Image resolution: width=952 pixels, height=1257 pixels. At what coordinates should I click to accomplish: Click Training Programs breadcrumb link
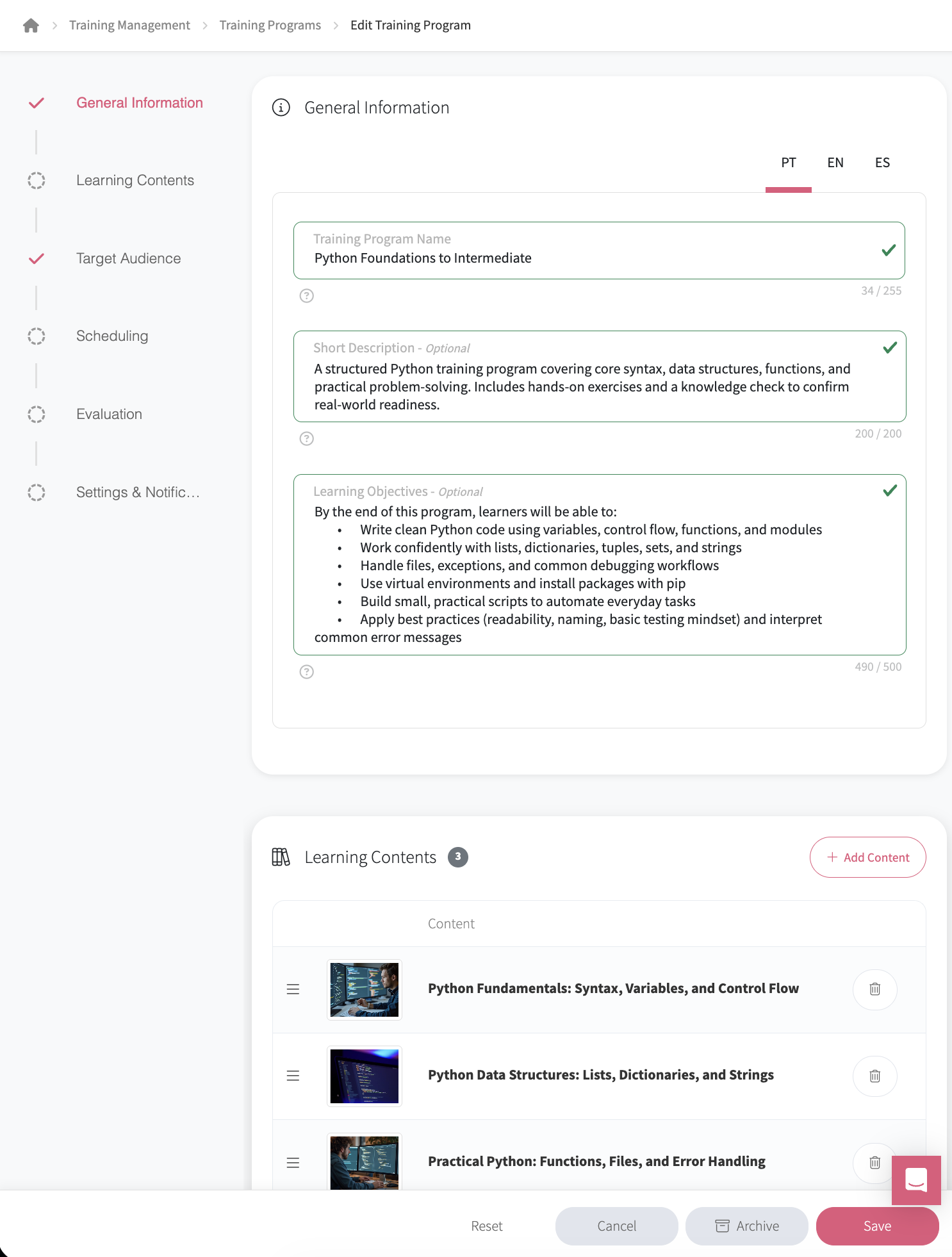[x=270, y=26]
